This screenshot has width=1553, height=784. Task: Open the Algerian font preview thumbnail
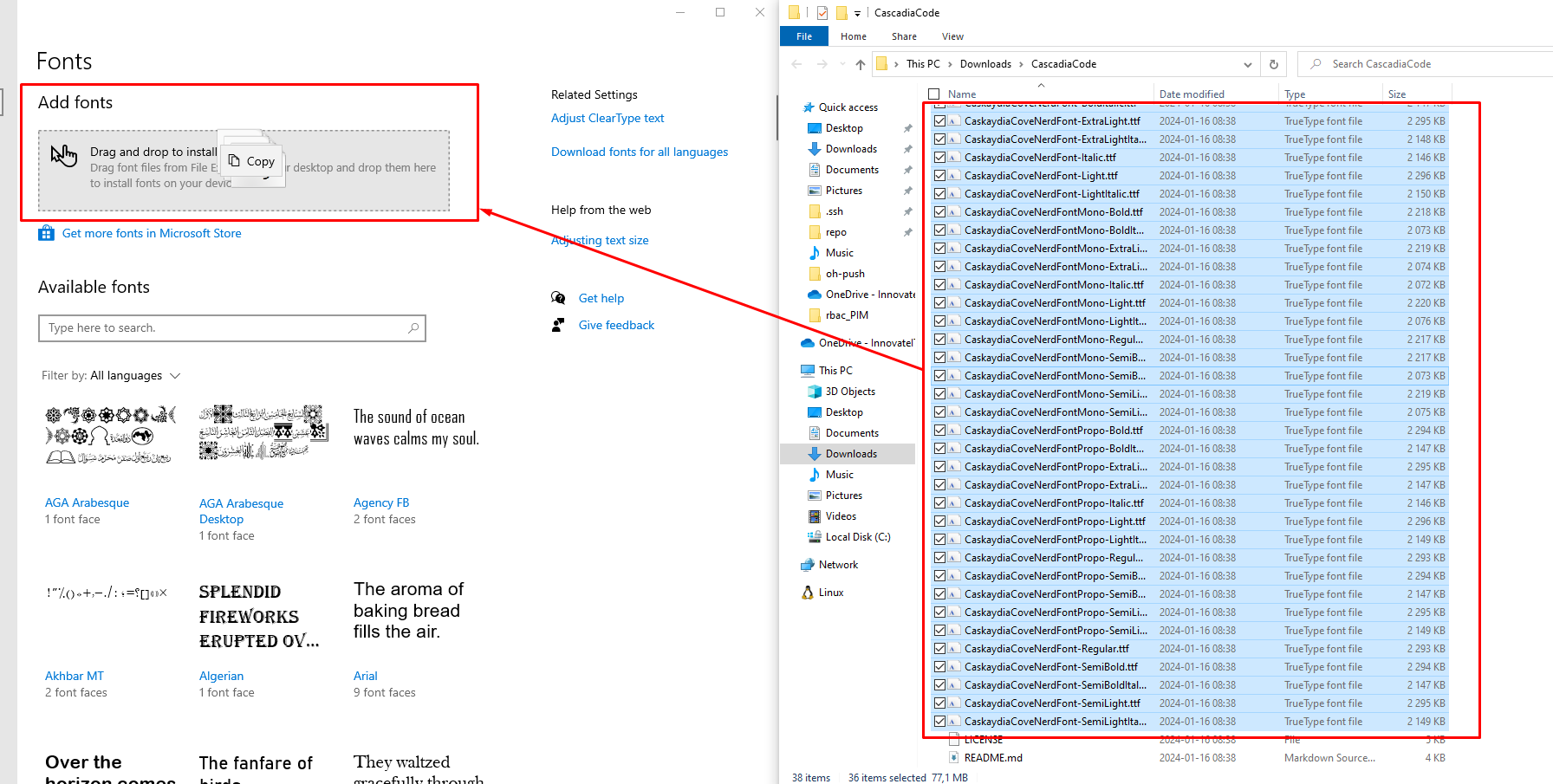tap(258, 617)
